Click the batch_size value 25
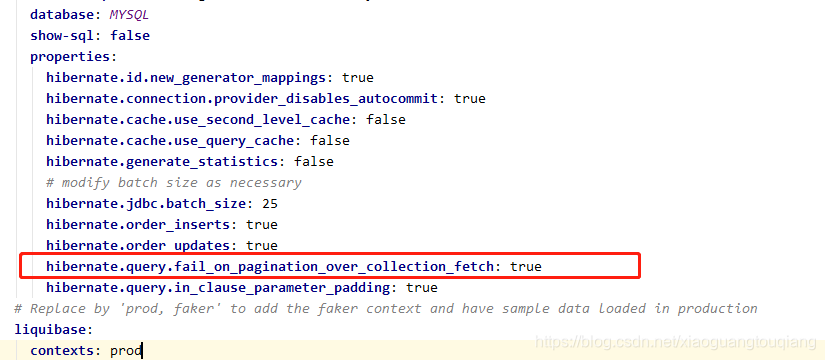 point(270,204)
